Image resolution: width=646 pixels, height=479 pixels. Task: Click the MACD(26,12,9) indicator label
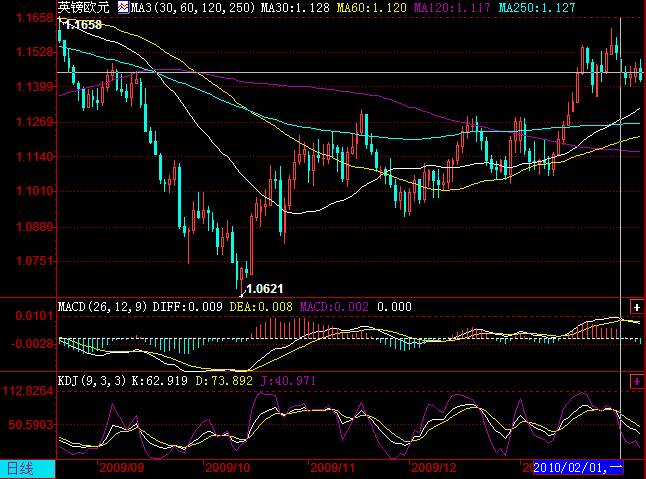point(102,307)
